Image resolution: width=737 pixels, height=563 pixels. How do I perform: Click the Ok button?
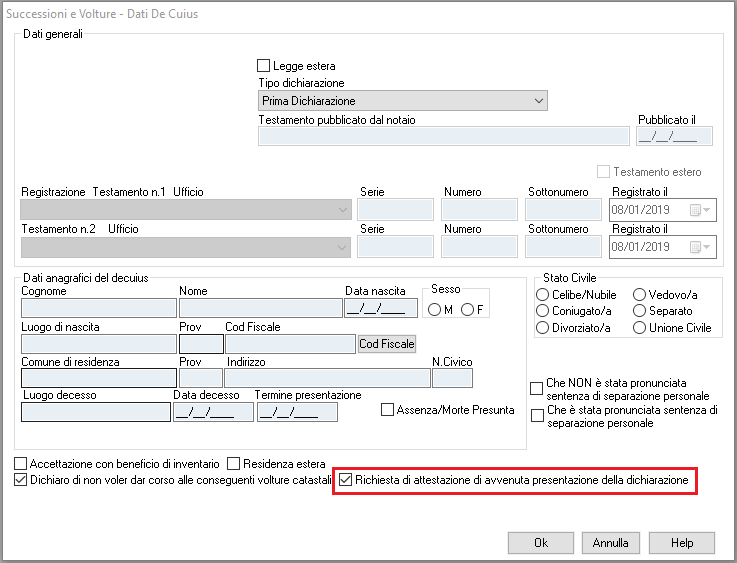coord(541,543)
